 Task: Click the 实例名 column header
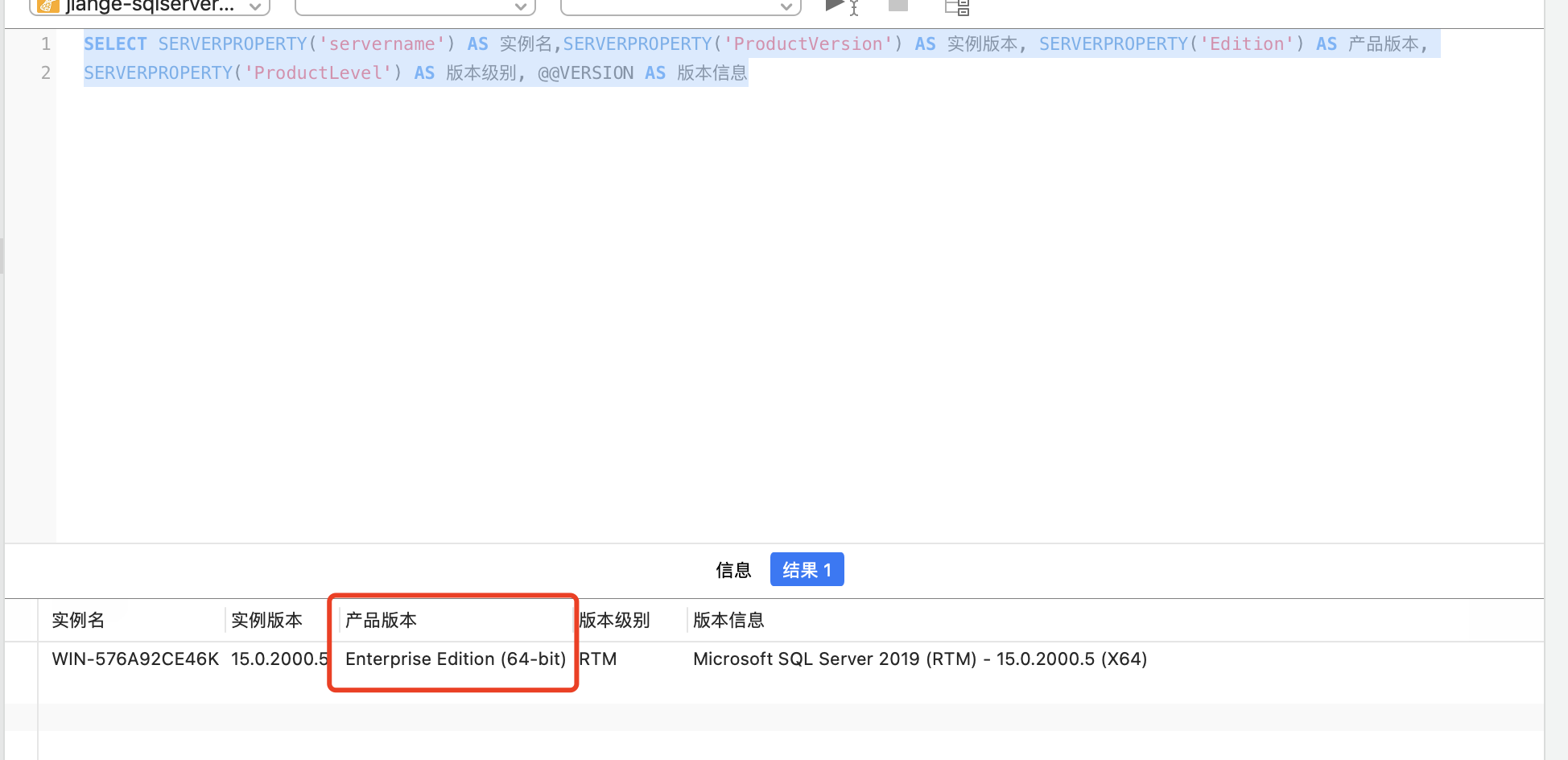click(x=79, y=620)
